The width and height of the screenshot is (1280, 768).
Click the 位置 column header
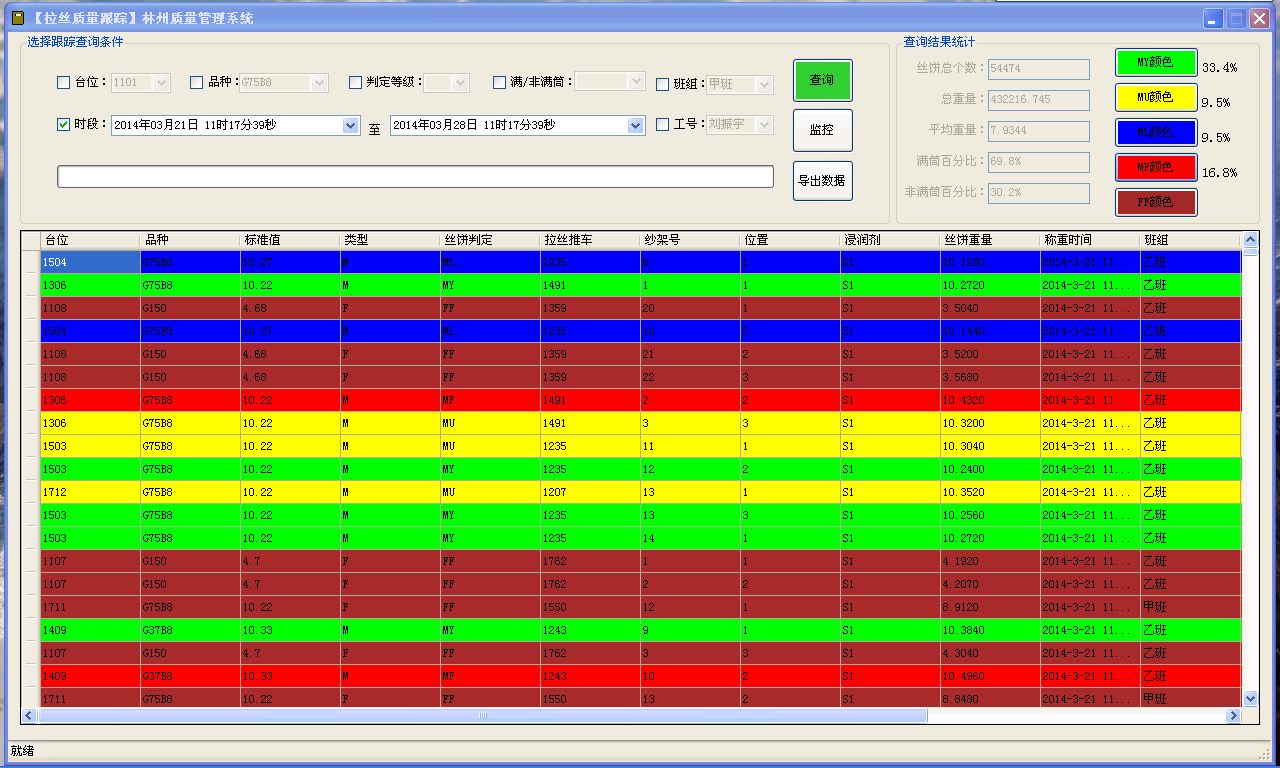(790, 240)
